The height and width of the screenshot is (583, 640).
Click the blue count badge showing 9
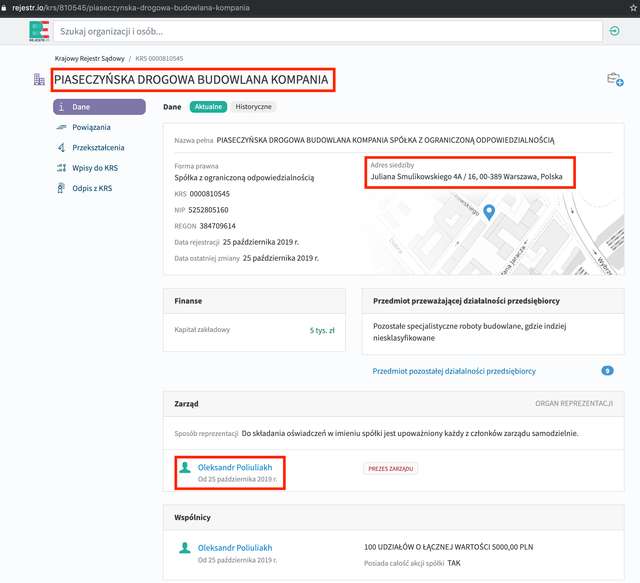(607, 371)
